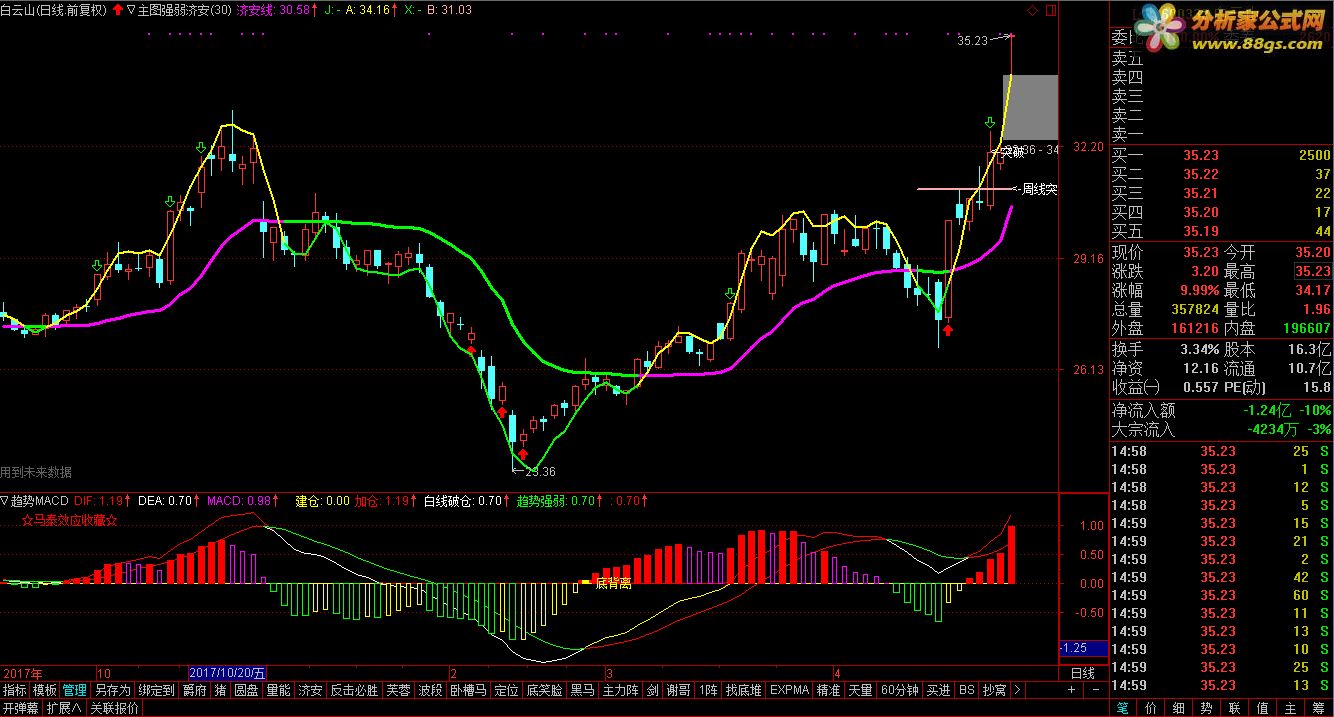
Task: Open the 指标 tab
Action: tap(15, 690)
